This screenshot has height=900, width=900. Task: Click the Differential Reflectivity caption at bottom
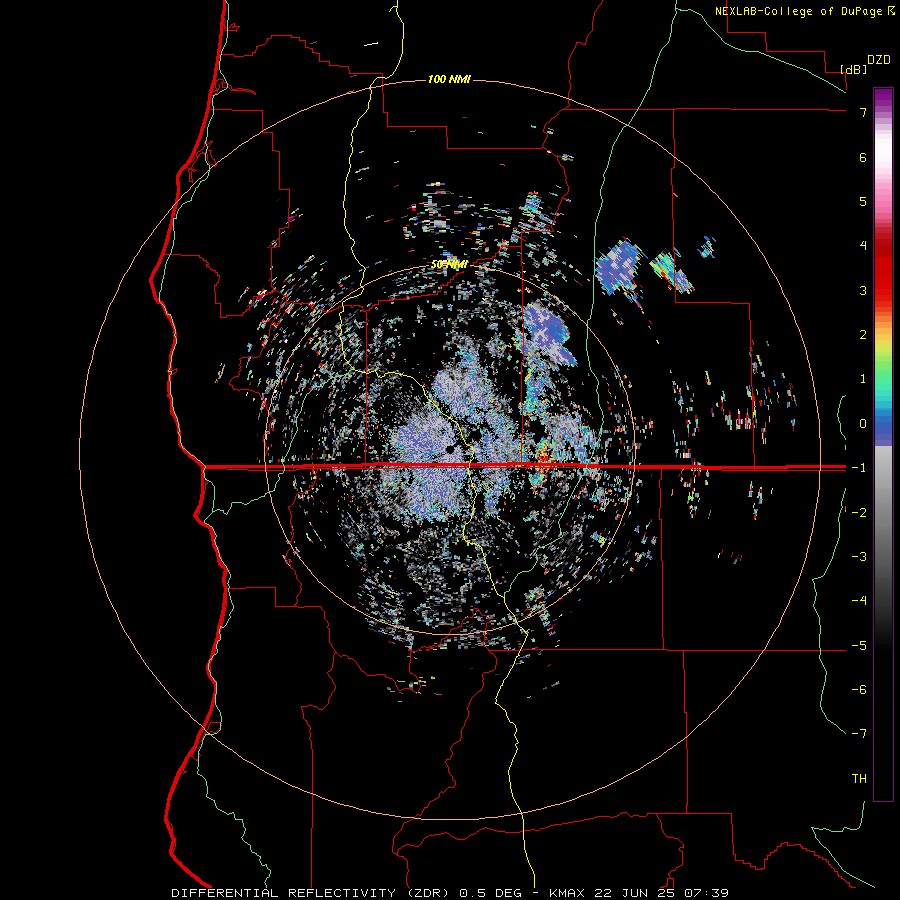pos(450,893)
